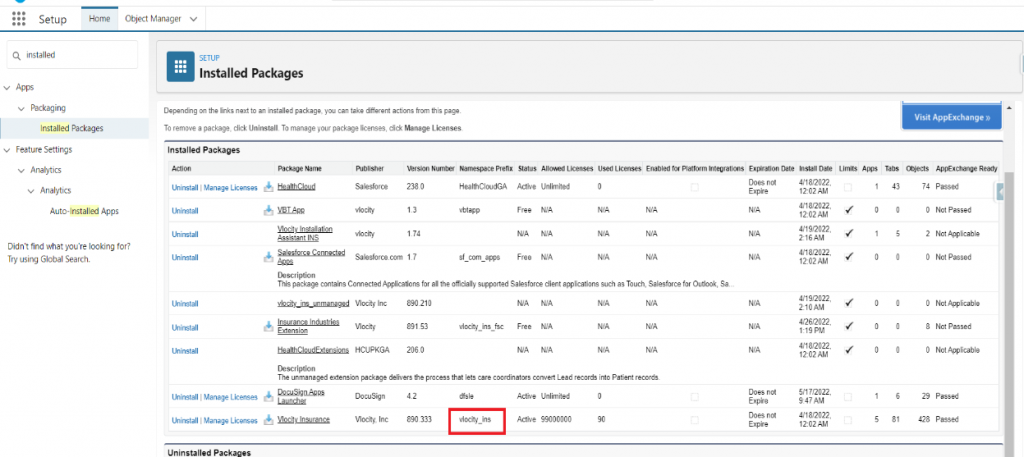Click Manage Licenses for DocuSign Apps Launcher

click(231, 397)
